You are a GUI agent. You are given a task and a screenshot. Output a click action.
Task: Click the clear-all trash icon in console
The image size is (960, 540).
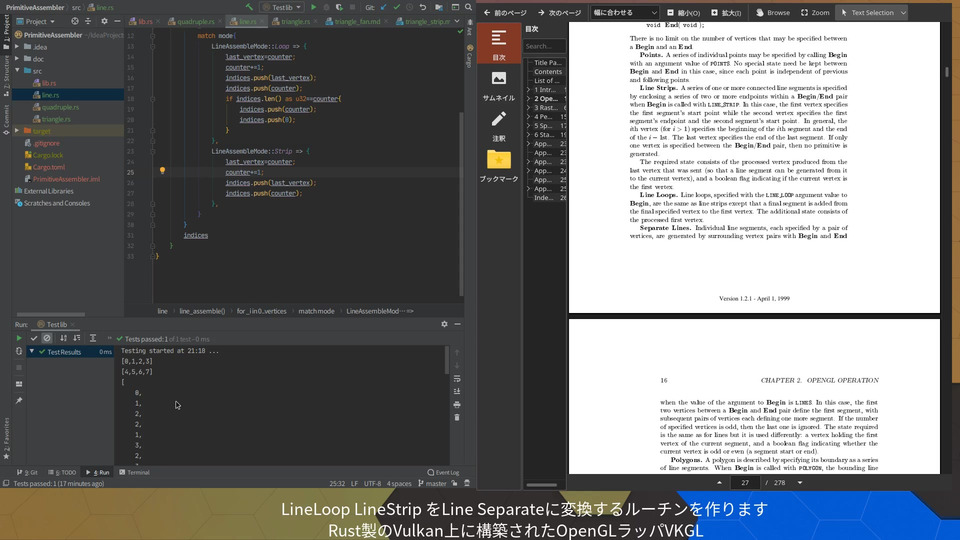pyautogui.click(x=457, y=417)
